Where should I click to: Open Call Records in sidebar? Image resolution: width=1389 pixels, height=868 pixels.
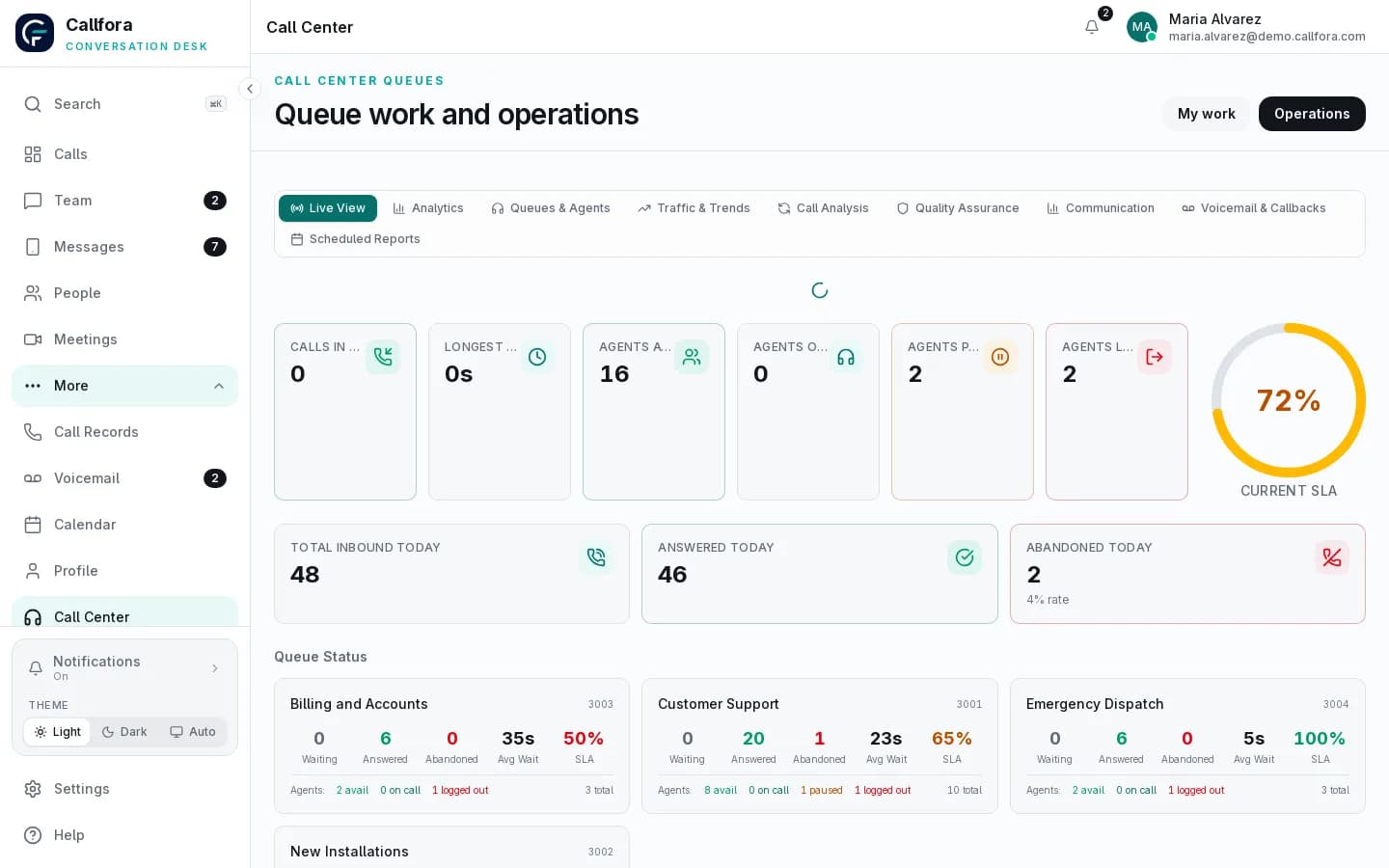point(124,432)
